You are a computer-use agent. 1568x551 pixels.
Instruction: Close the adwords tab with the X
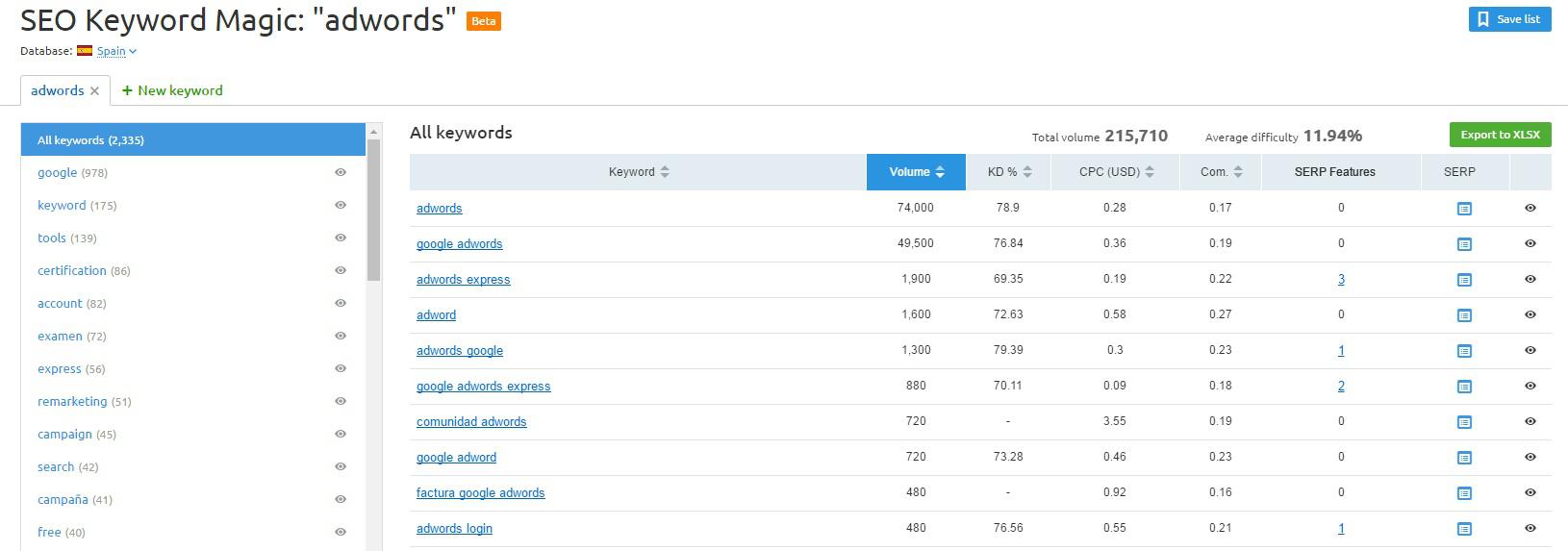94,91
